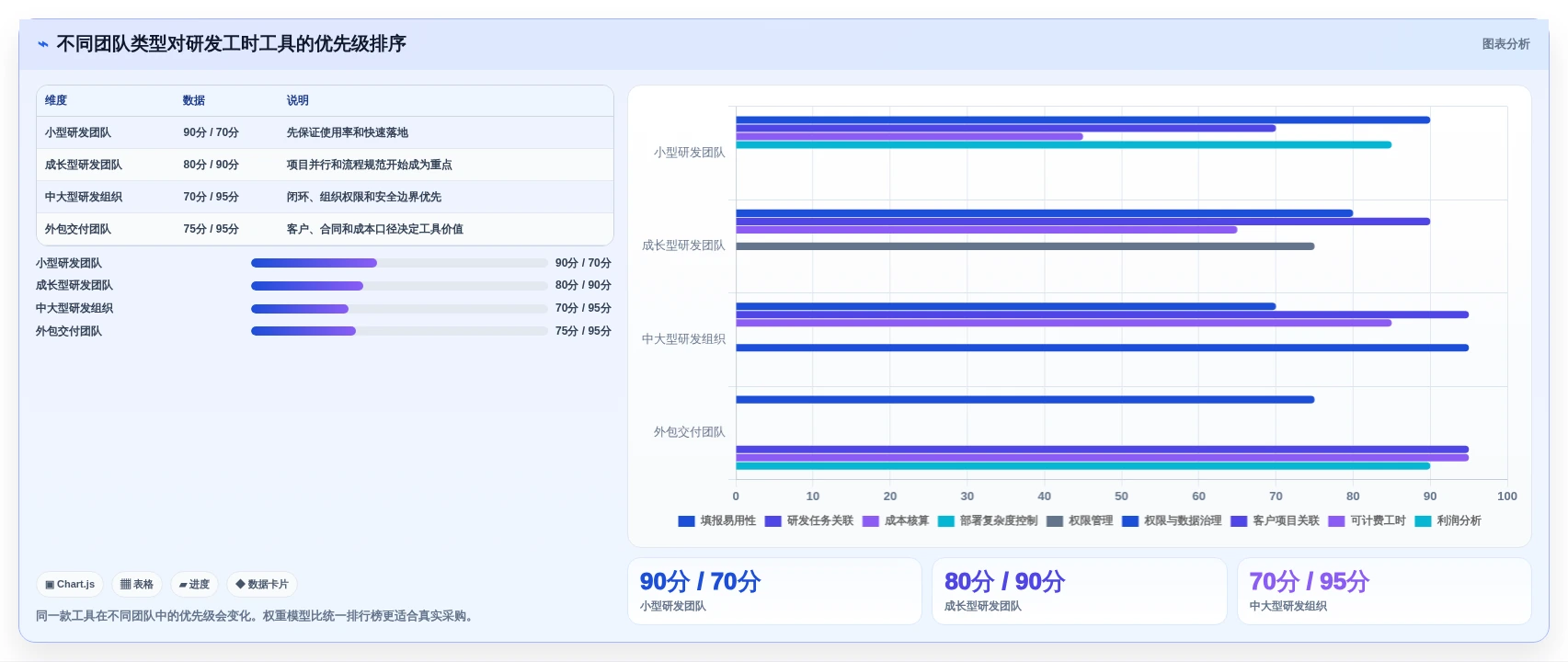The height and width of the screenshot is (662, 1568).
Task: Click the 外包交付团队 progress value 75分 / 95分
Action: (583, 331)
